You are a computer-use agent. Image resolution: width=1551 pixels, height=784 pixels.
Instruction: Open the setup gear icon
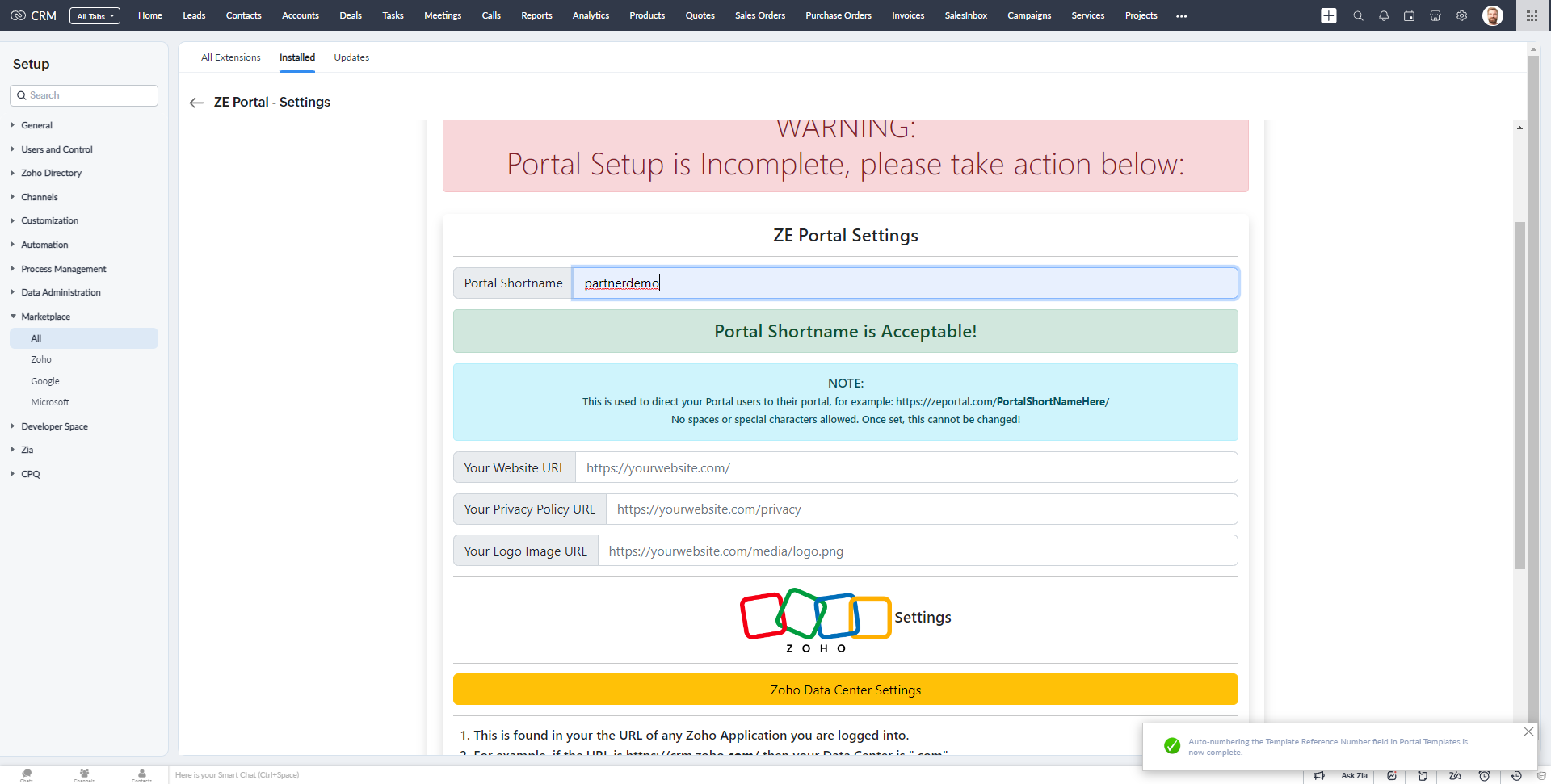(1461, 15)
